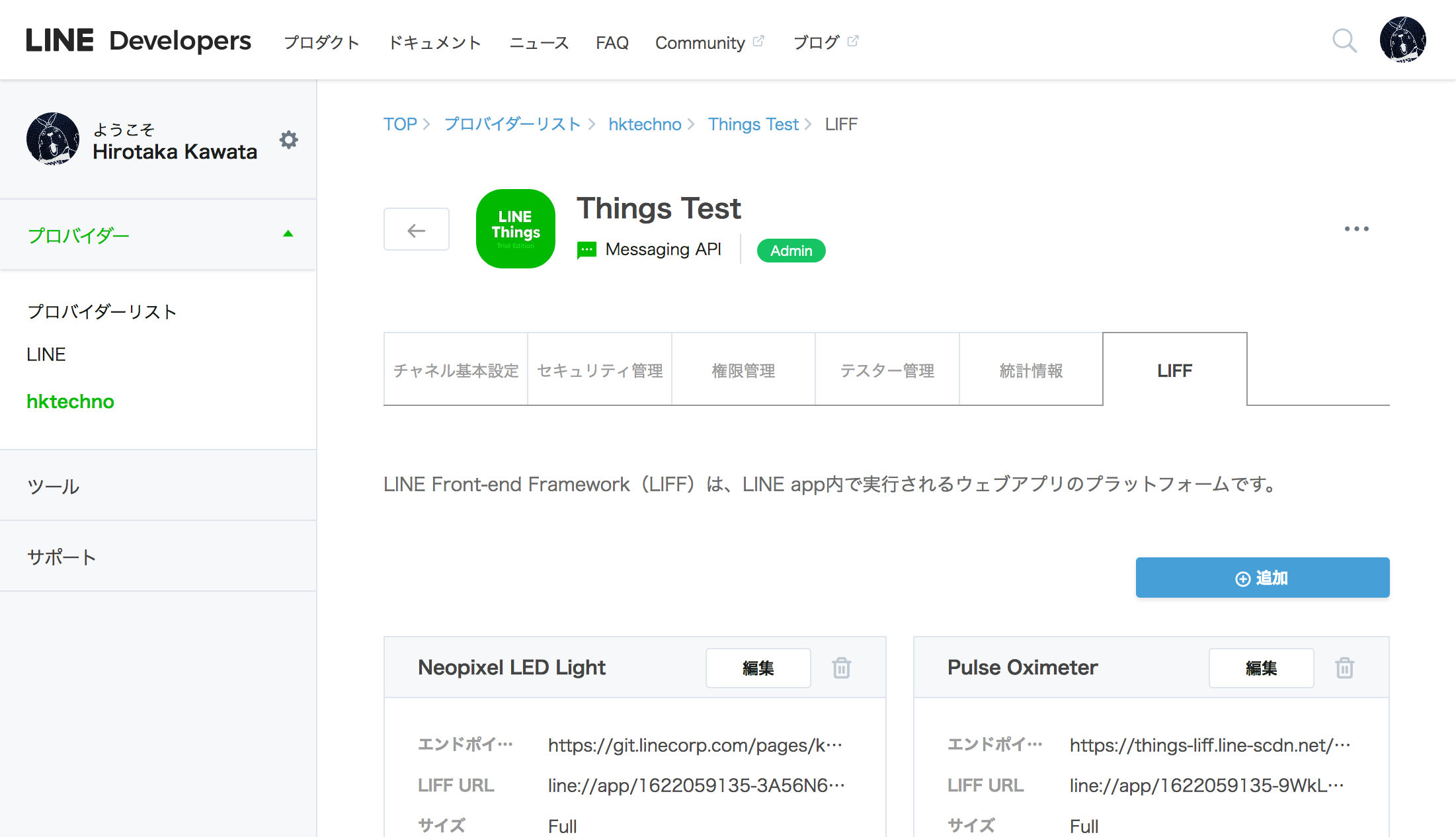Click the blue 追加 button
The width and height of the screenshot is (1456, 837).
(1262, 577)
